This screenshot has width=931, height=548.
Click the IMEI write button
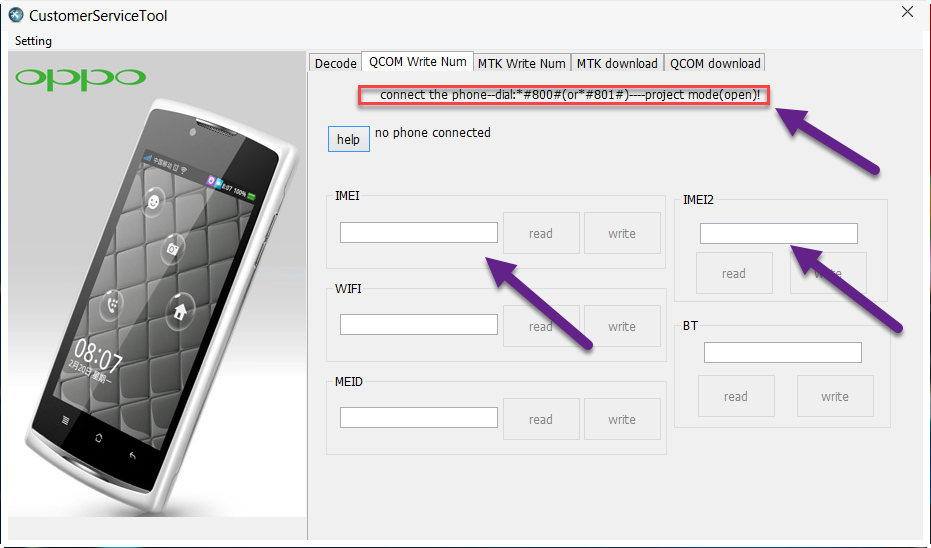622,233
